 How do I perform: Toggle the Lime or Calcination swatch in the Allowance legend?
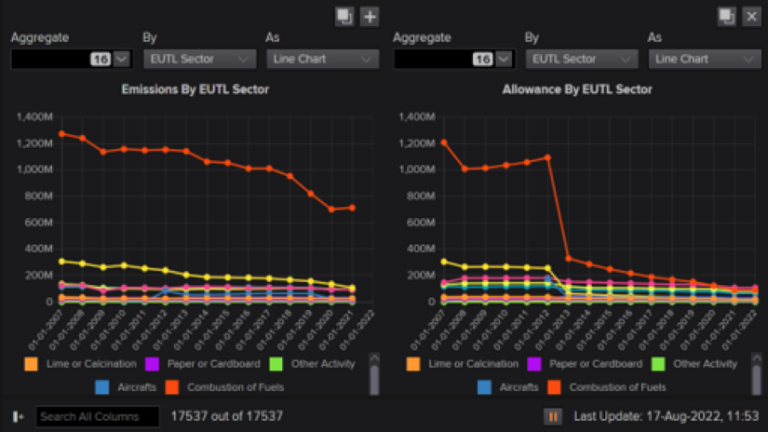coord(413,364)
